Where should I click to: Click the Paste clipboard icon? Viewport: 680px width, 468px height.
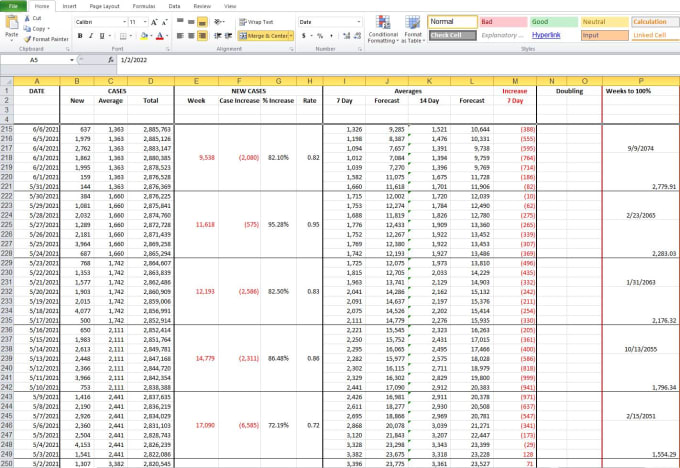(x=12, y=22)
